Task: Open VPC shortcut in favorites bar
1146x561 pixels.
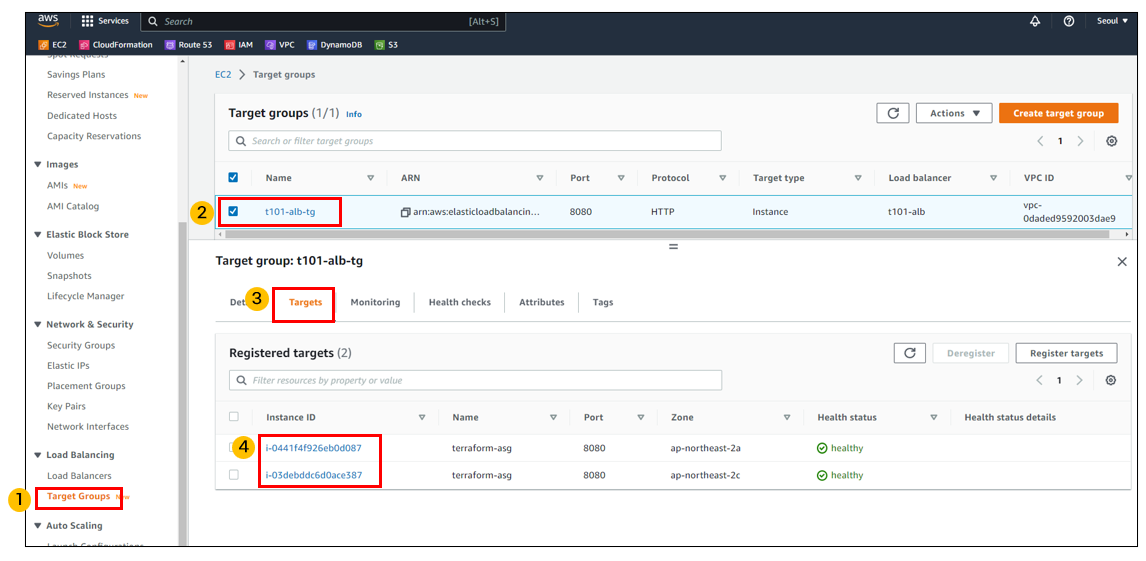Action: 280,45
